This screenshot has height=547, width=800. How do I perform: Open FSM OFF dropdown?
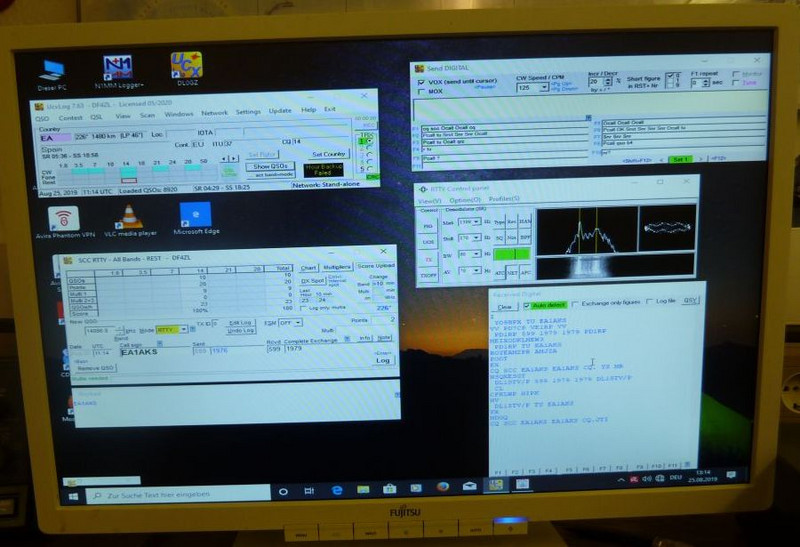click(x=298, y=322)
